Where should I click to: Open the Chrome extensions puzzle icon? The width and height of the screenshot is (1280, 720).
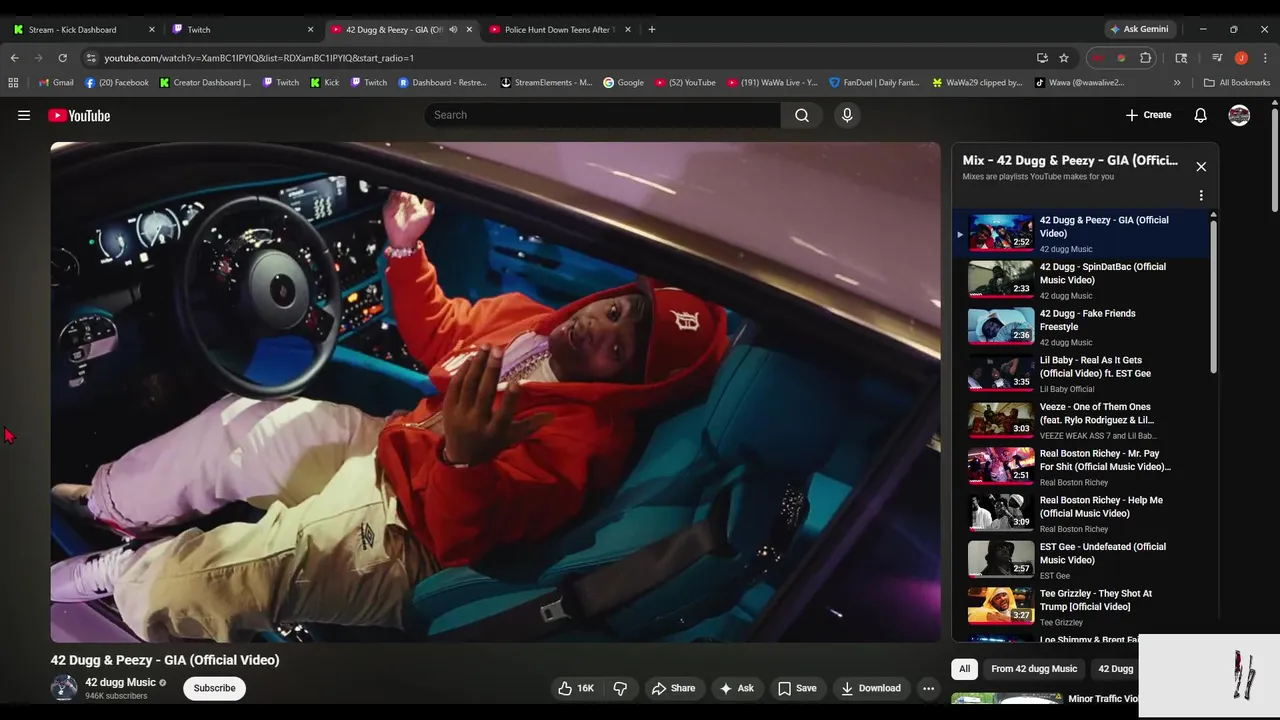click(x=1146, y=58)
